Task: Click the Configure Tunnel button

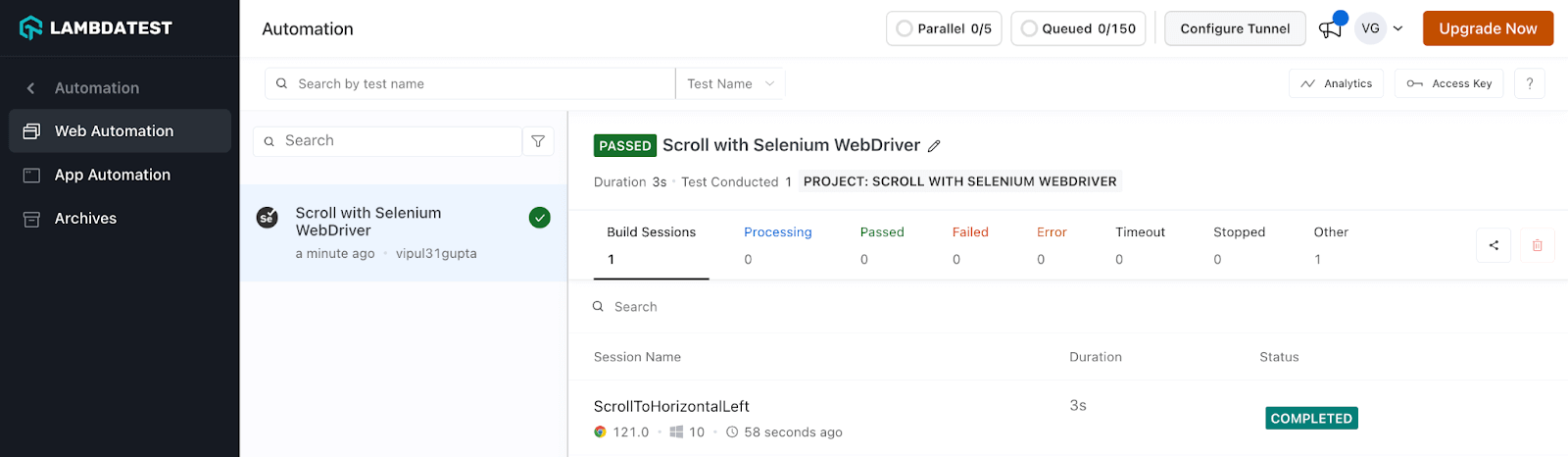Action: pyautogui.click(x=1234, y=28)
